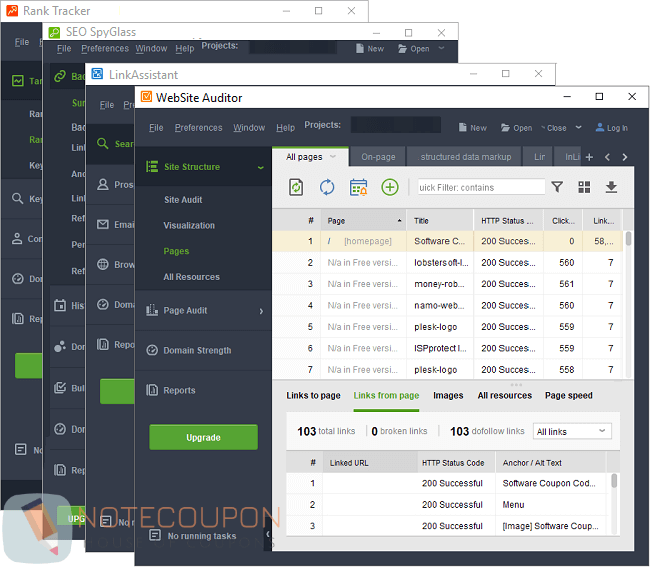The width and height of the screenshot is (650, 567).
Task: Click the filter funnel icon
Action: pyautogui.click(x=557, y=187)
